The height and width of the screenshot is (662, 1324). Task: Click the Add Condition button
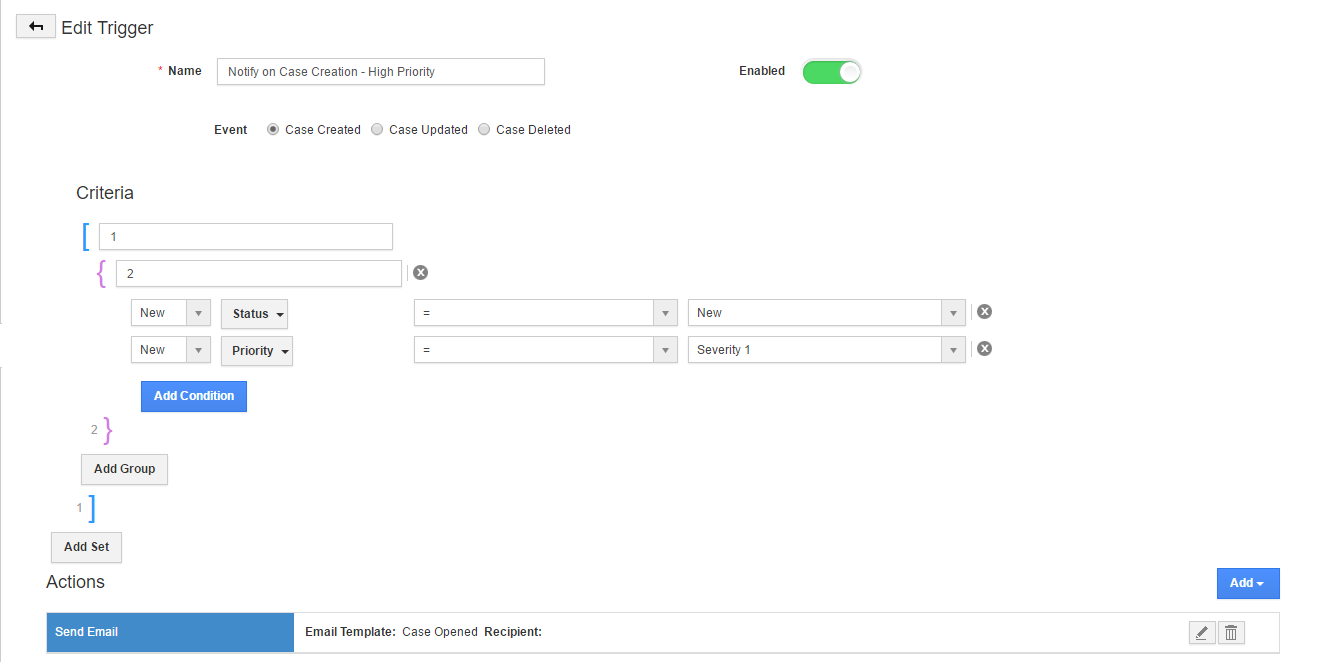194,396
